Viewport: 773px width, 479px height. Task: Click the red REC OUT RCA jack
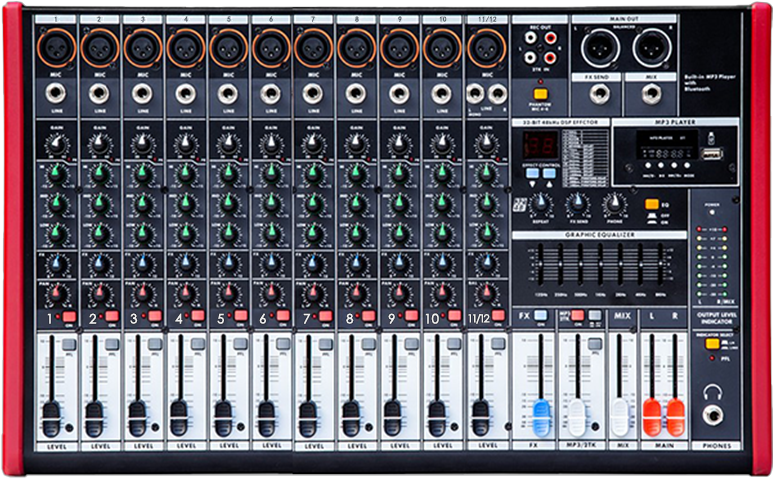pyautogui.click(x=550, y=37)
